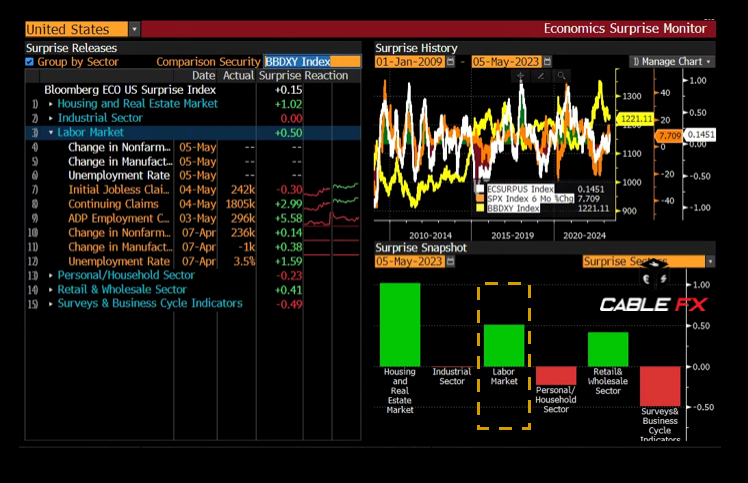Select Bloomberg ECO US Surprise Index row
Image resolution: width=748 pixels, height=483 pixels.
click(193, 90)
